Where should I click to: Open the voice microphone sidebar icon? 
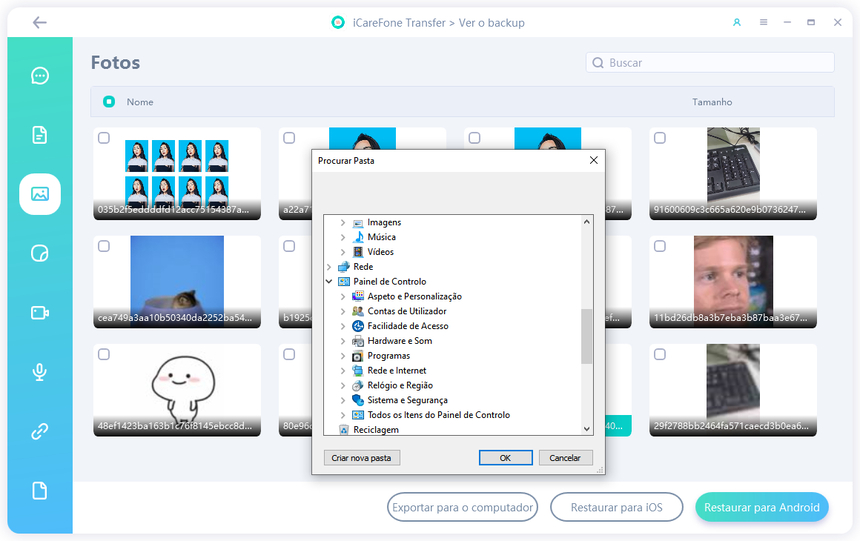point(39,372)
